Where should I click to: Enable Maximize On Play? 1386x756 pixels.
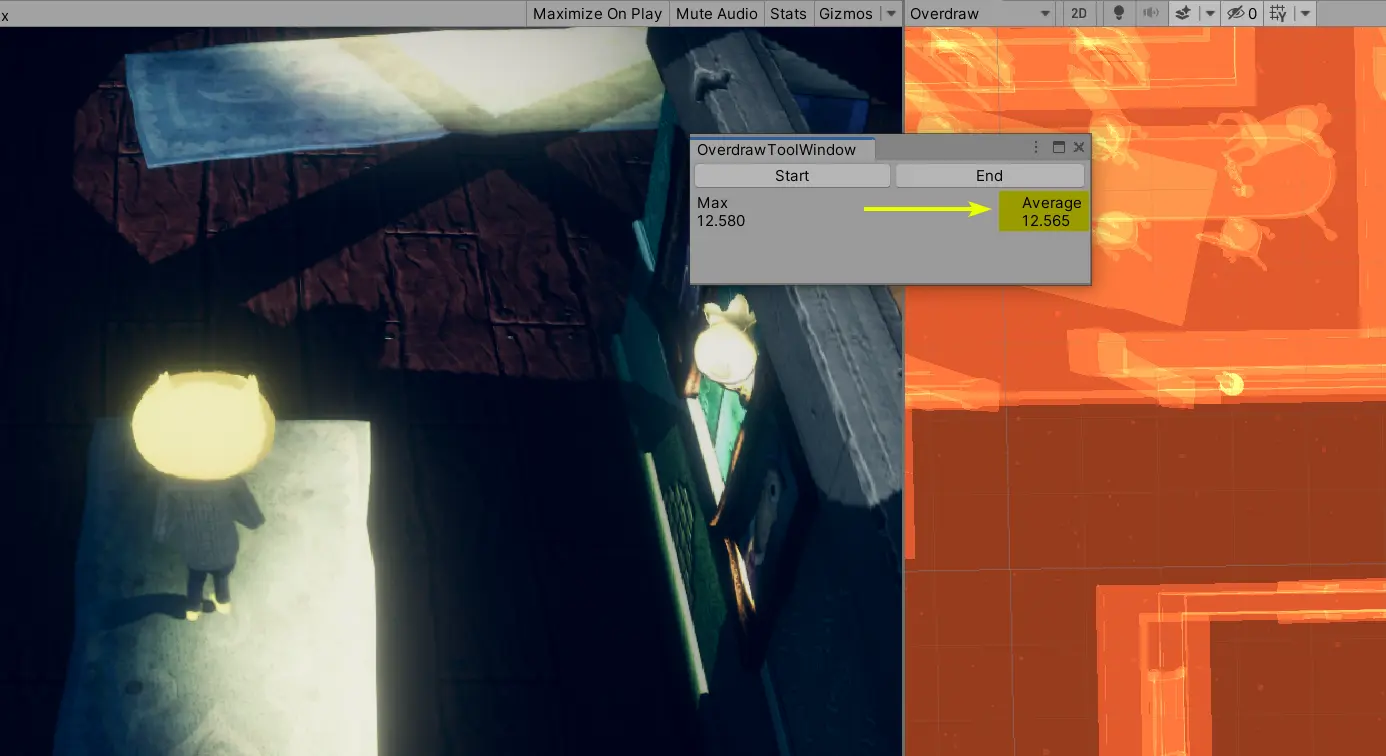(x=596, y=13)
